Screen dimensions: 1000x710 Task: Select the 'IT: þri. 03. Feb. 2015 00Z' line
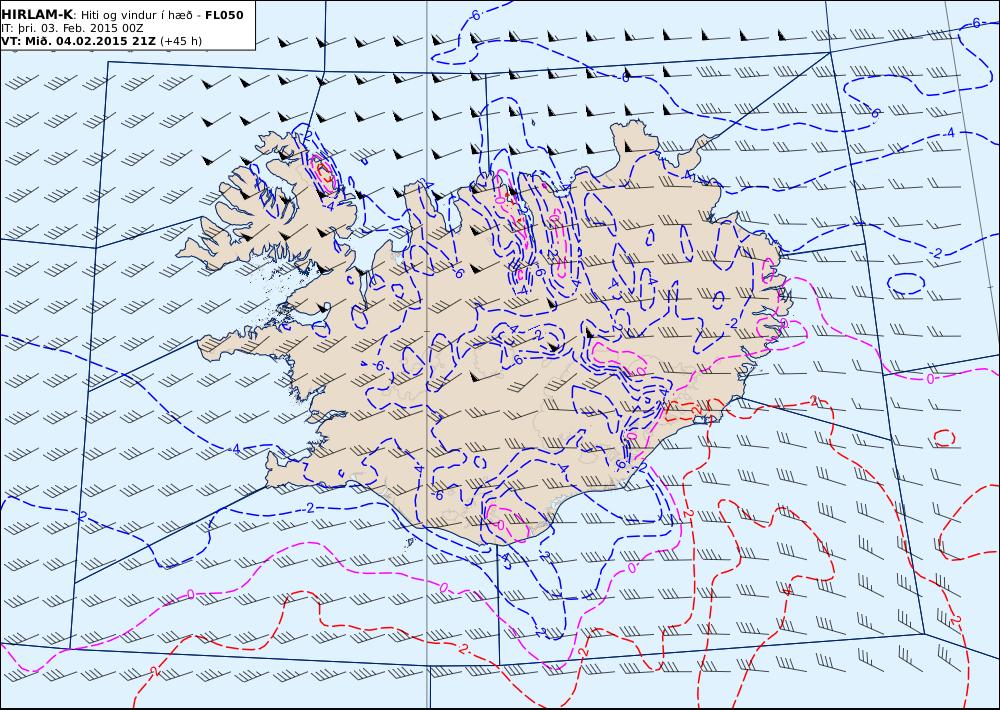click(x=71, y=29)
